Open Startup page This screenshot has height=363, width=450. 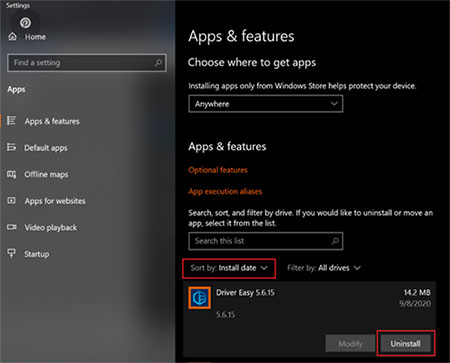[37, 254]
